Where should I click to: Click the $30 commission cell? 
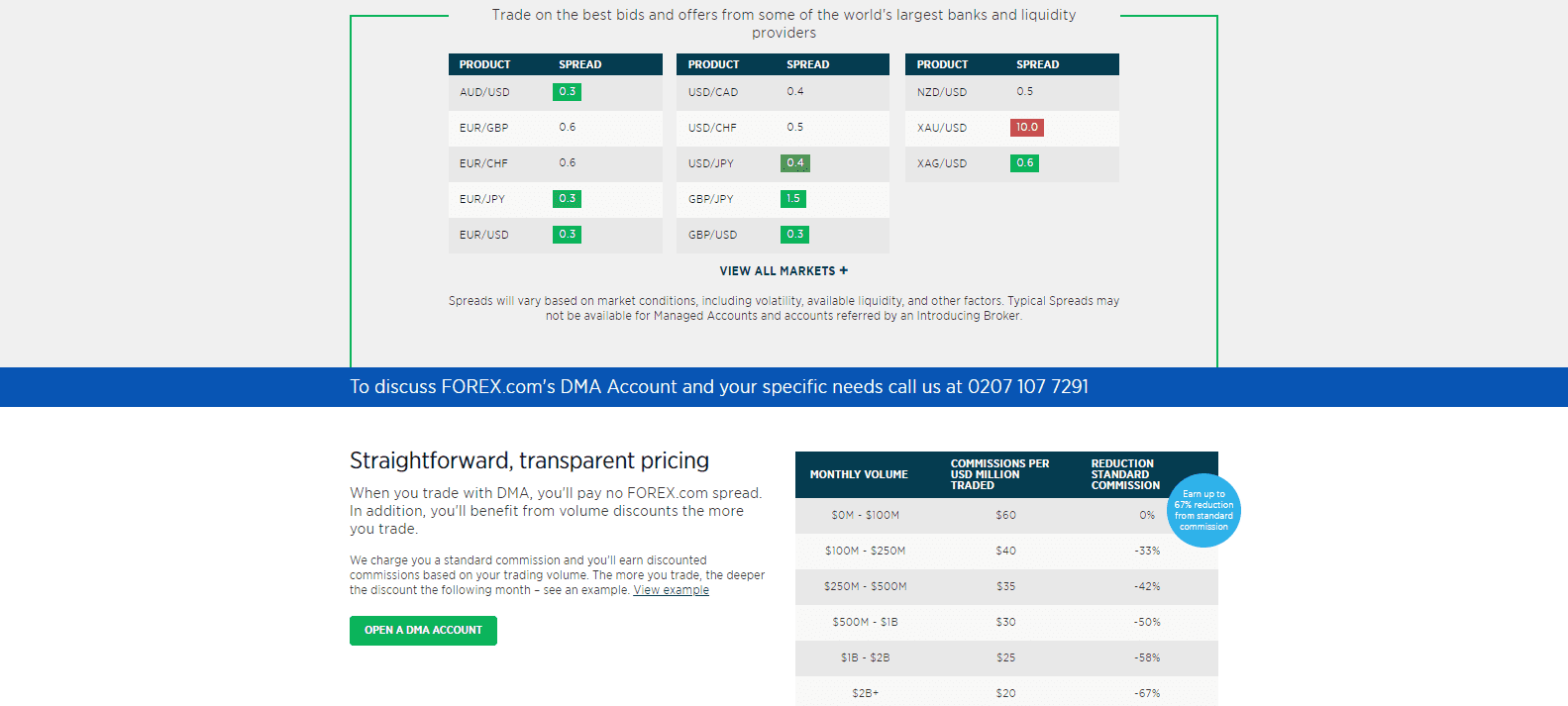tap(1006, 623)
